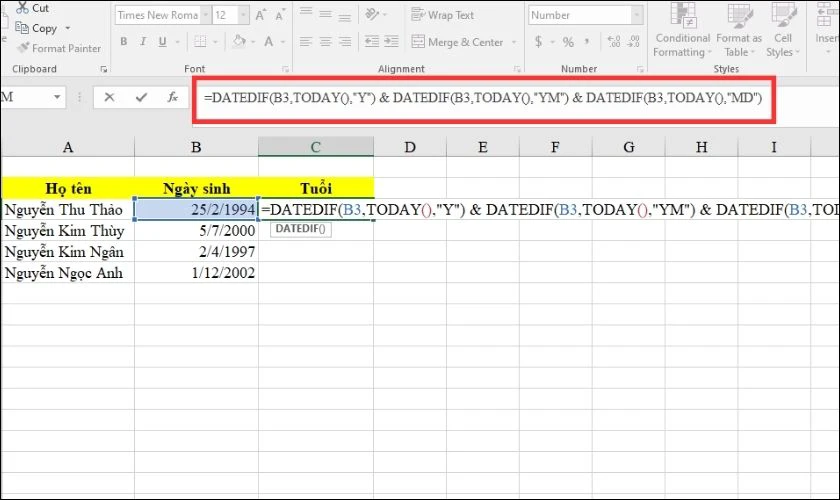Click the Copy button
The width and height of the screenshot is (840, 500).
point(36,28)
